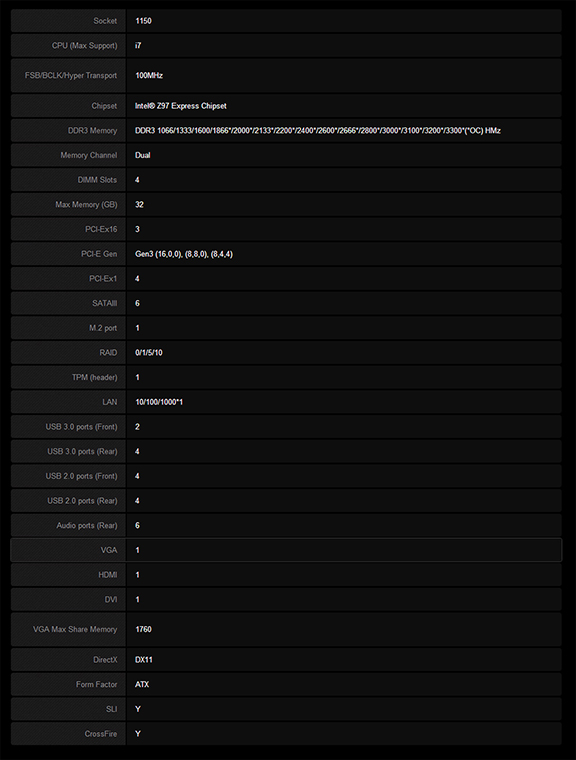Select the Intel Z97 Express Chipset value
The height and width of the screenshot is (760, 576).
click(180, 106)
